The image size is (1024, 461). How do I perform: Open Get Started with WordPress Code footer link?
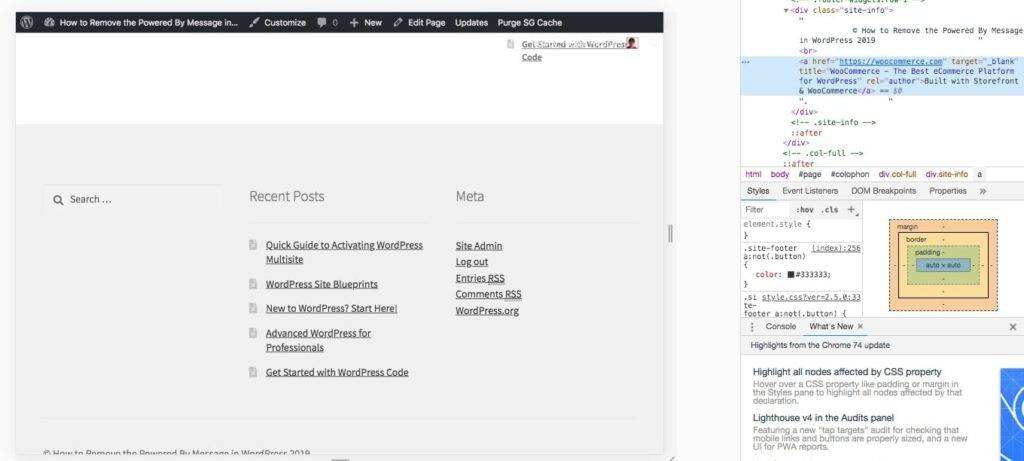click(337, 372)
